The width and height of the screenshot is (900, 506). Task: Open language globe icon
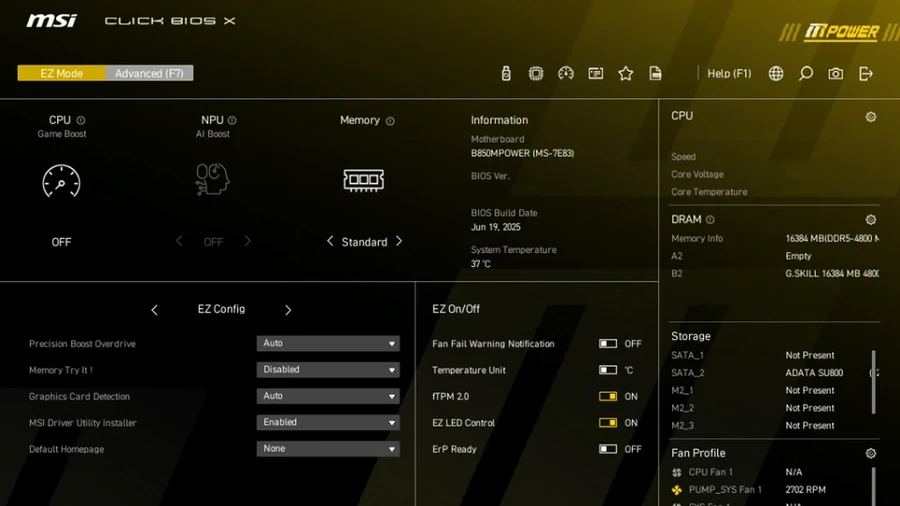(x=776, y=73)
